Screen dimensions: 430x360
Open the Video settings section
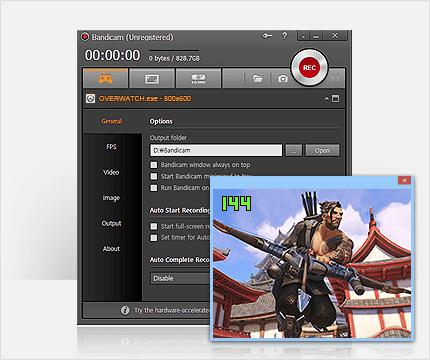coord(111,172)
